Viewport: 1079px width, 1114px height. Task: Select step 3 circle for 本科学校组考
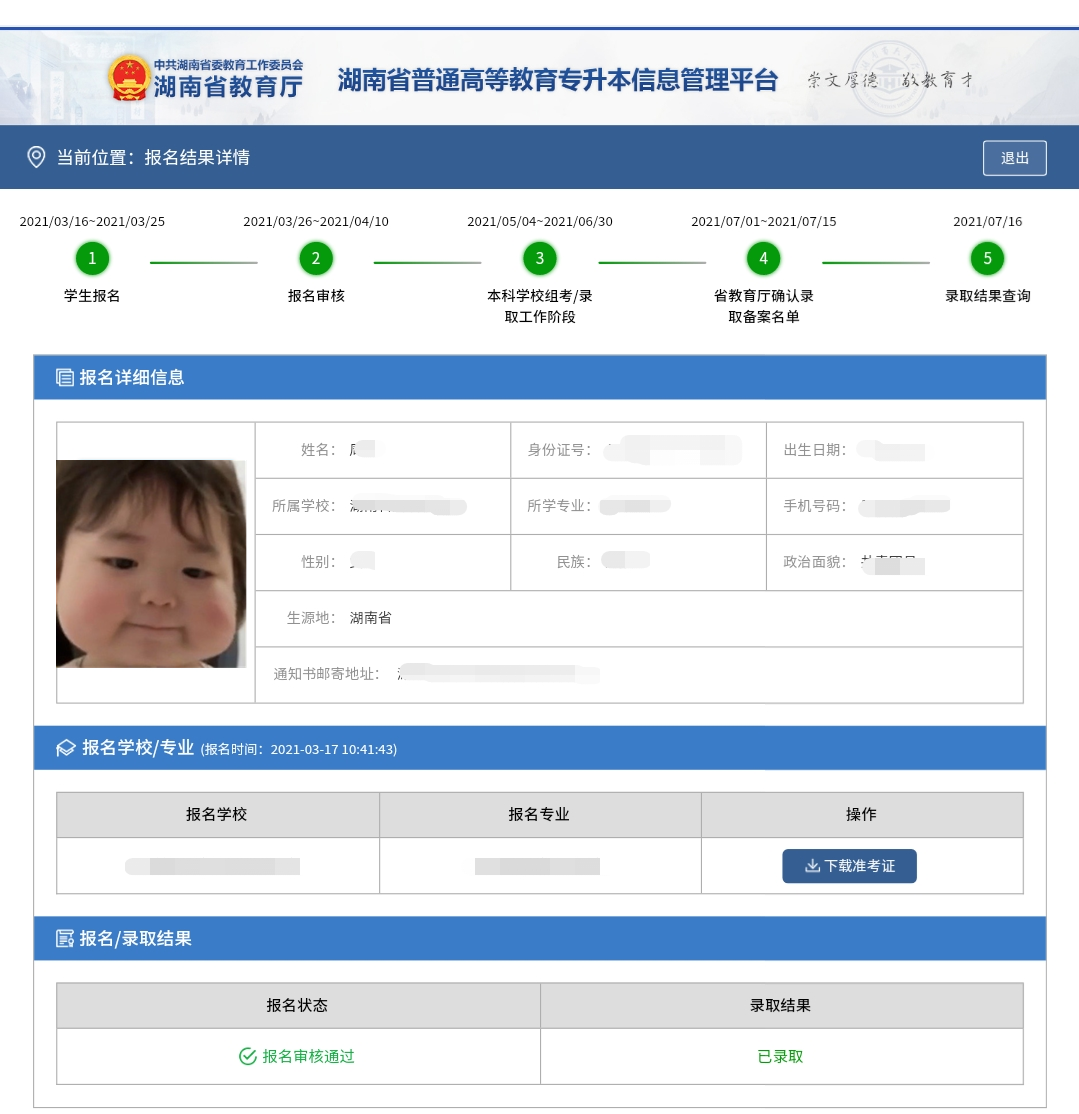pyautogui.click(x=540, y=259)
